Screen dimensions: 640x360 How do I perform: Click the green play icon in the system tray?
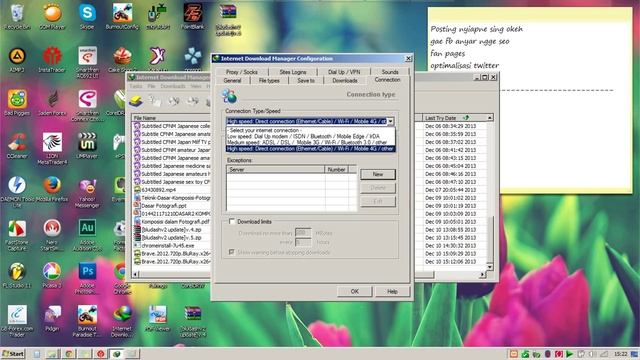tap(569, 353)
